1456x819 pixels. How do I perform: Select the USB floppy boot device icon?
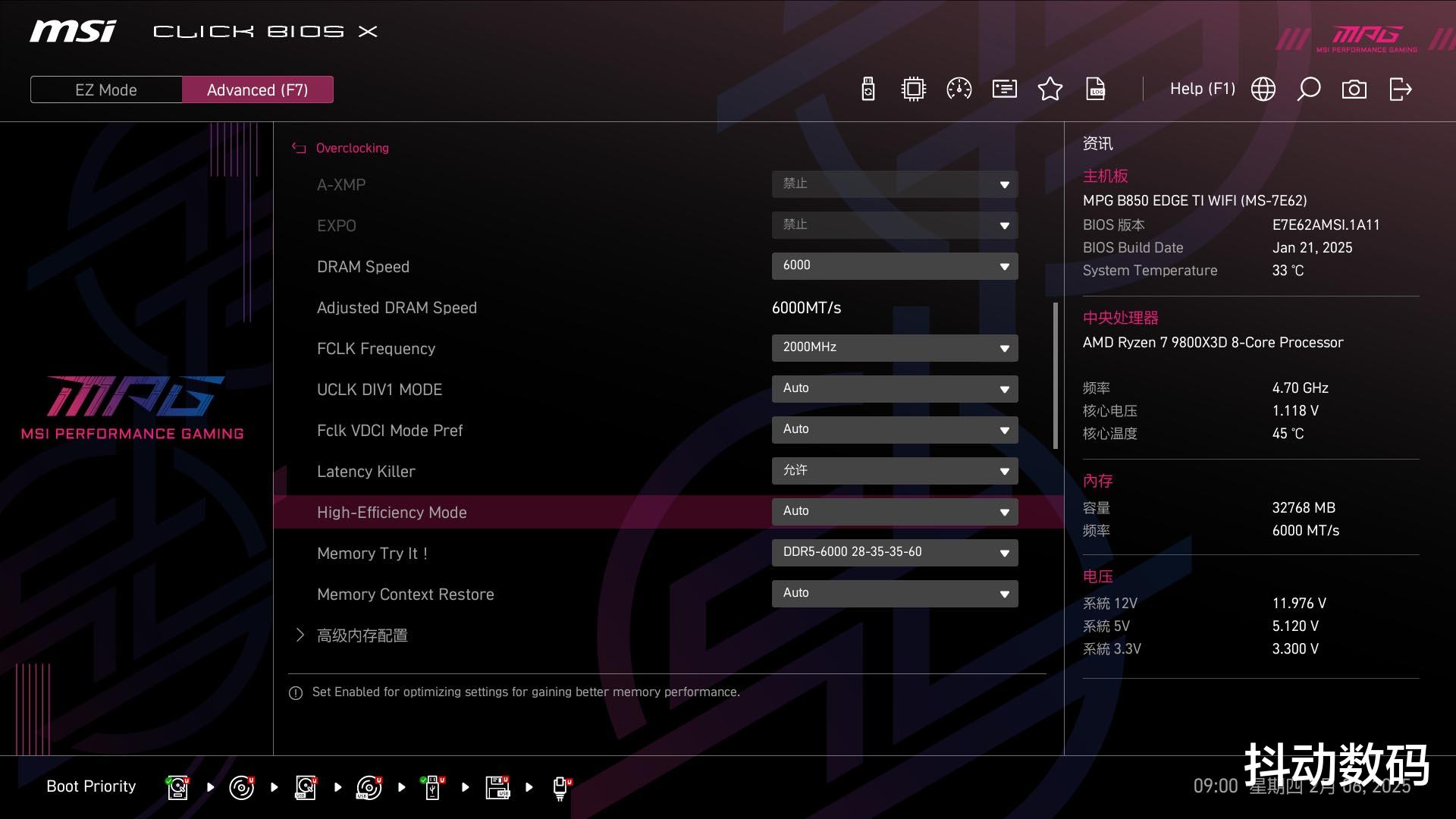pyautogui.click(x=498, y=788)
